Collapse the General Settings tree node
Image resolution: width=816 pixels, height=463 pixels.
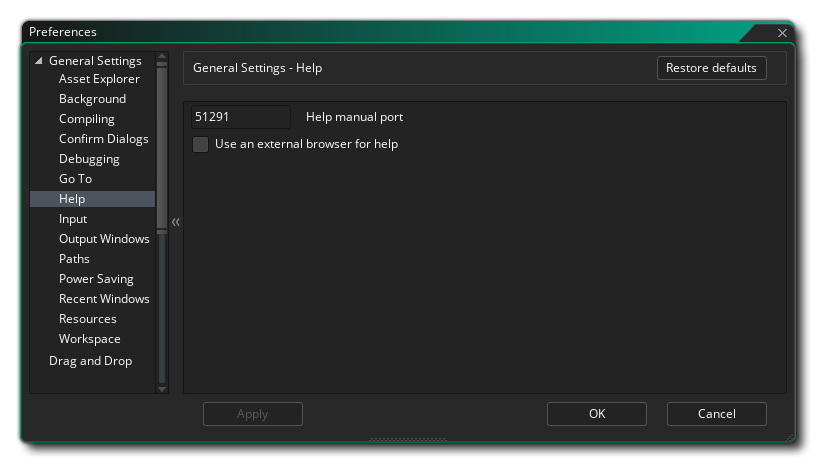pyautogui.click(x=39, y=61)
